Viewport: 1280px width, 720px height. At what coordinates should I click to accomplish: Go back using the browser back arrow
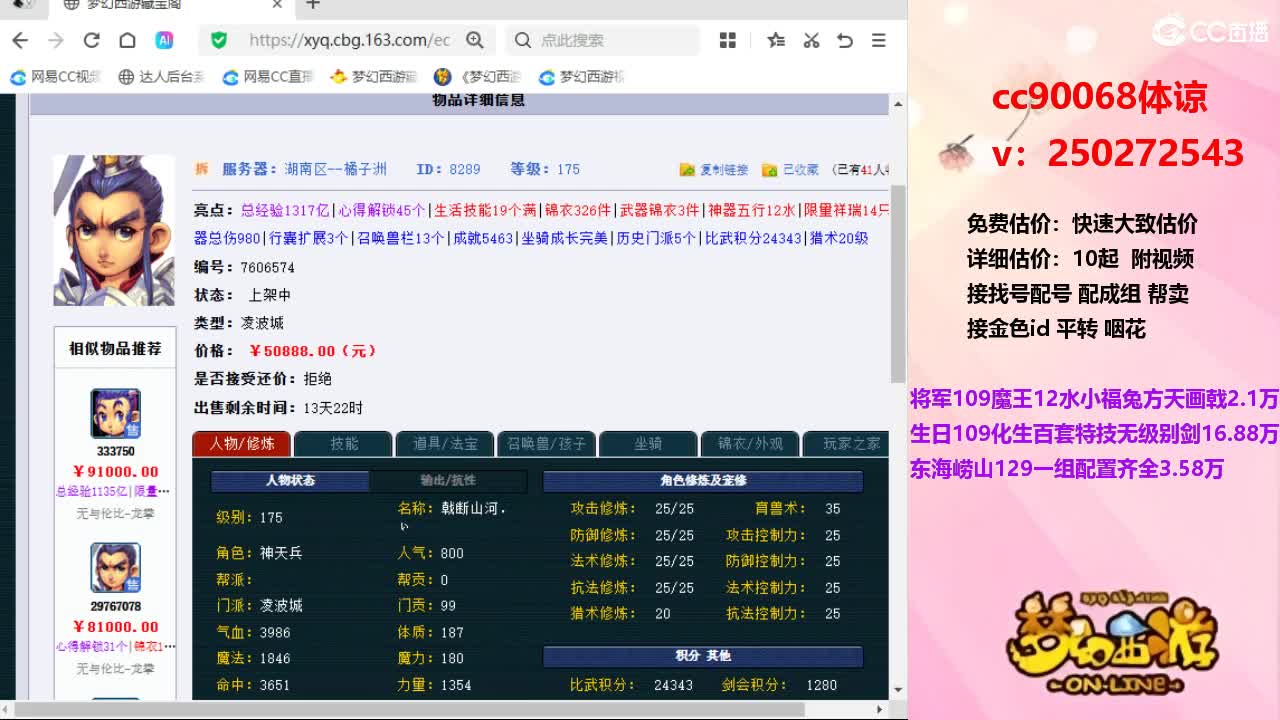pos(20,40)
